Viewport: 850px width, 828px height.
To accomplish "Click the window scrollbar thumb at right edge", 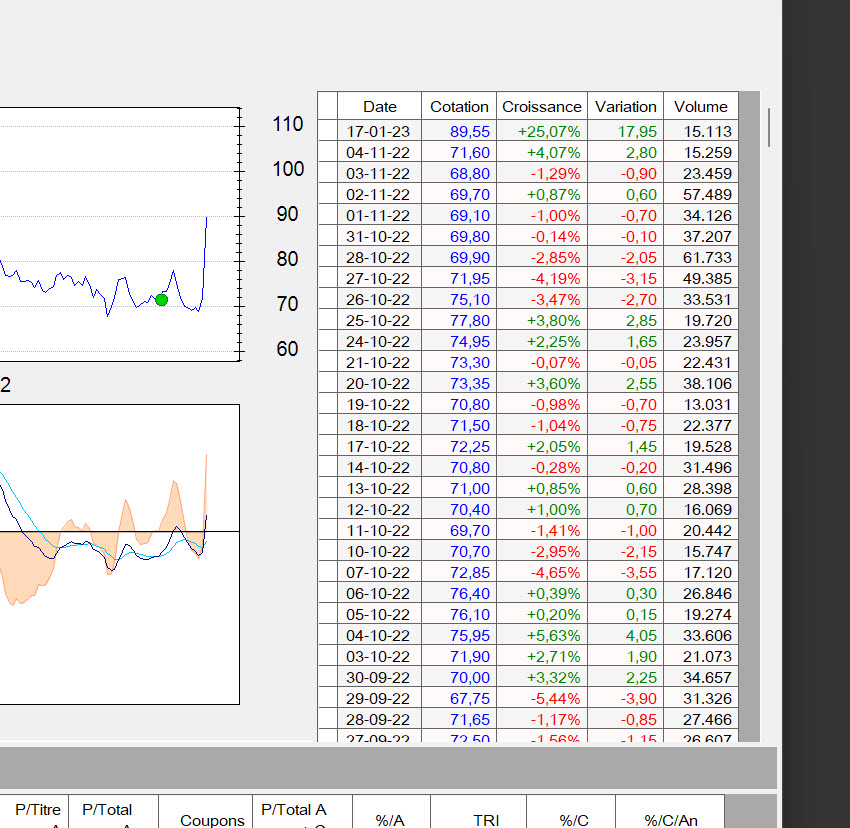I will 769,127.
